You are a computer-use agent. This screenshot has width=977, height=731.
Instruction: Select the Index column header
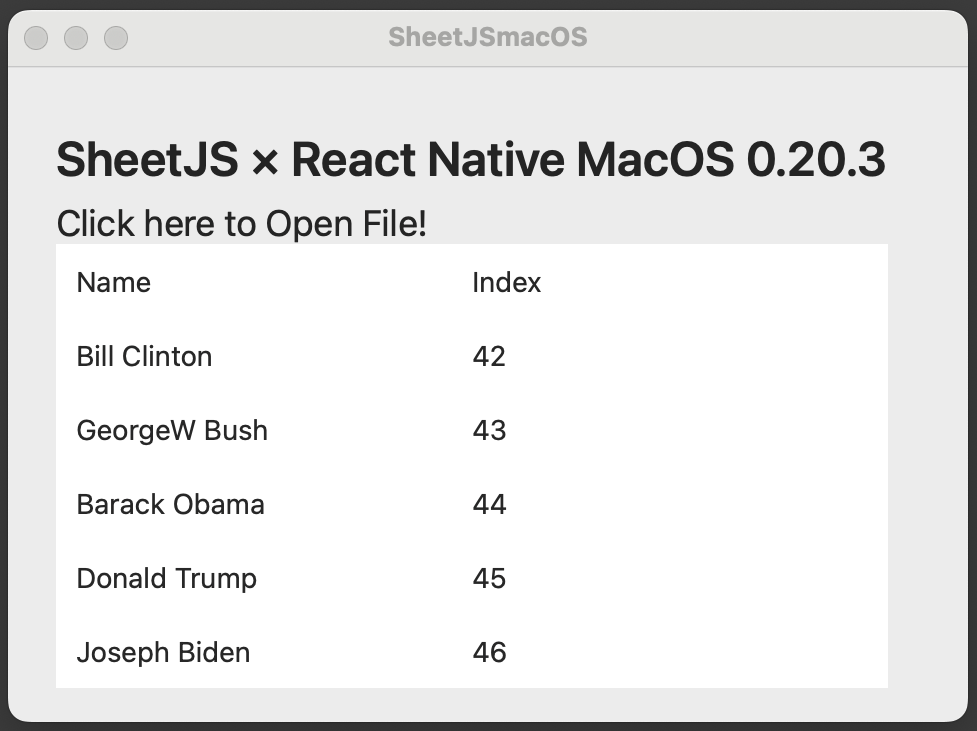tap(506, 283)
